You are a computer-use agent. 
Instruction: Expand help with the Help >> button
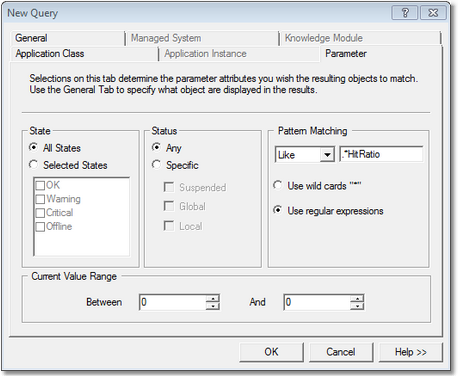pos(411,352)
